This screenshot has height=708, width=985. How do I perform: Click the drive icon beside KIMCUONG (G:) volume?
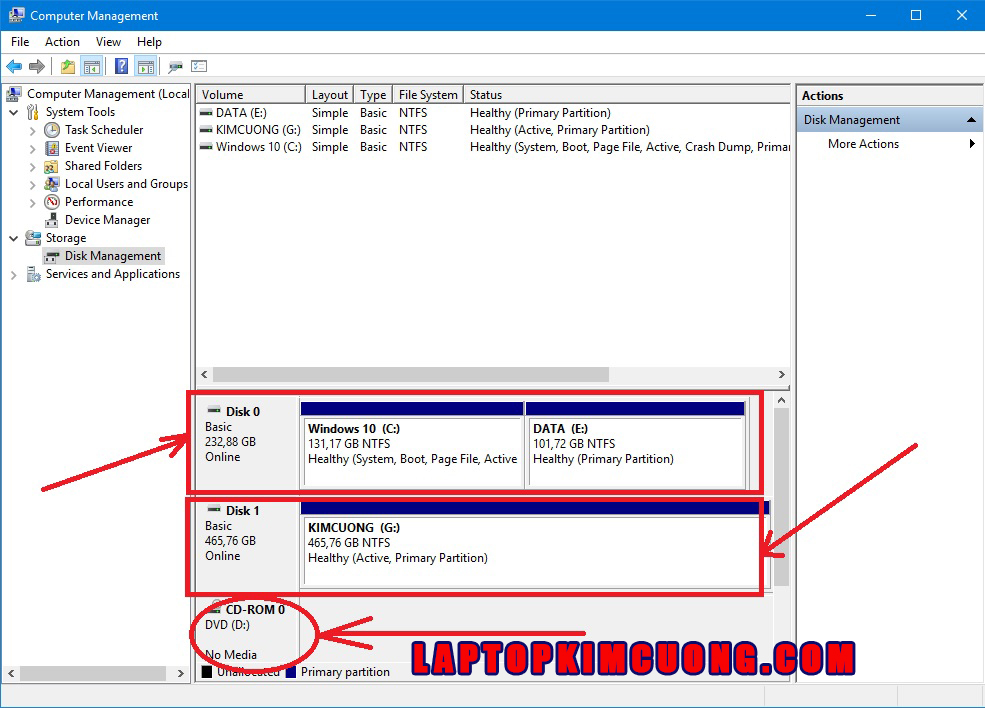[x=206, y=130]
